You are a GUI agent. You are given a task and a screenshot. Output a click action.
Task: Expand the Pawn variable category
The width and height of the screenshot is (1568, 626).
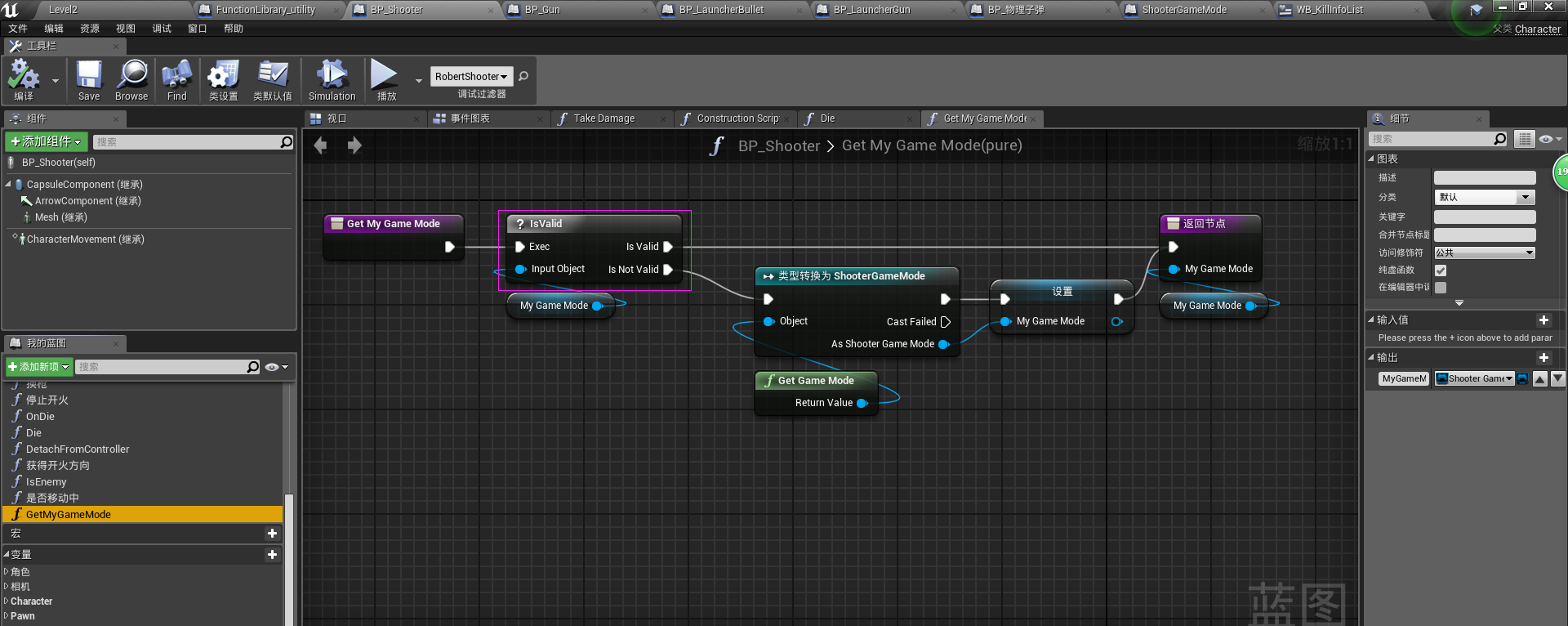tap(7, 616)
